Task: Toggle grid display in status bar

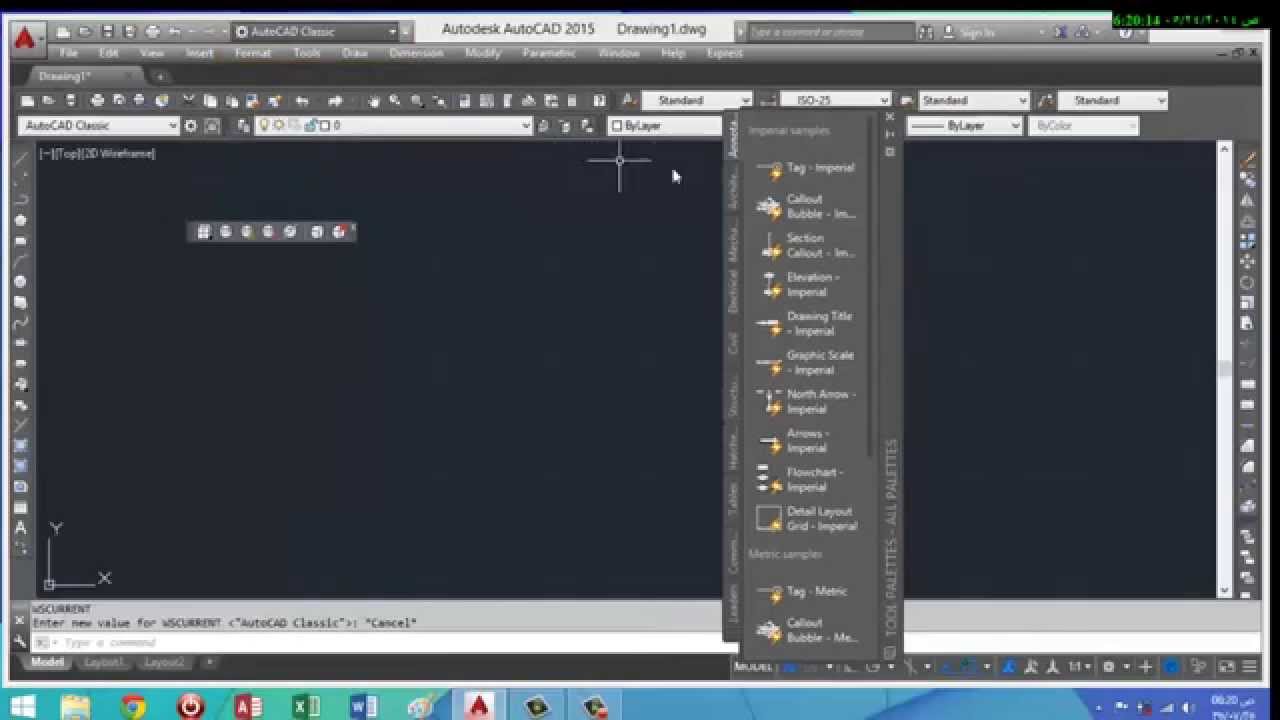Action: click(790, 666)
